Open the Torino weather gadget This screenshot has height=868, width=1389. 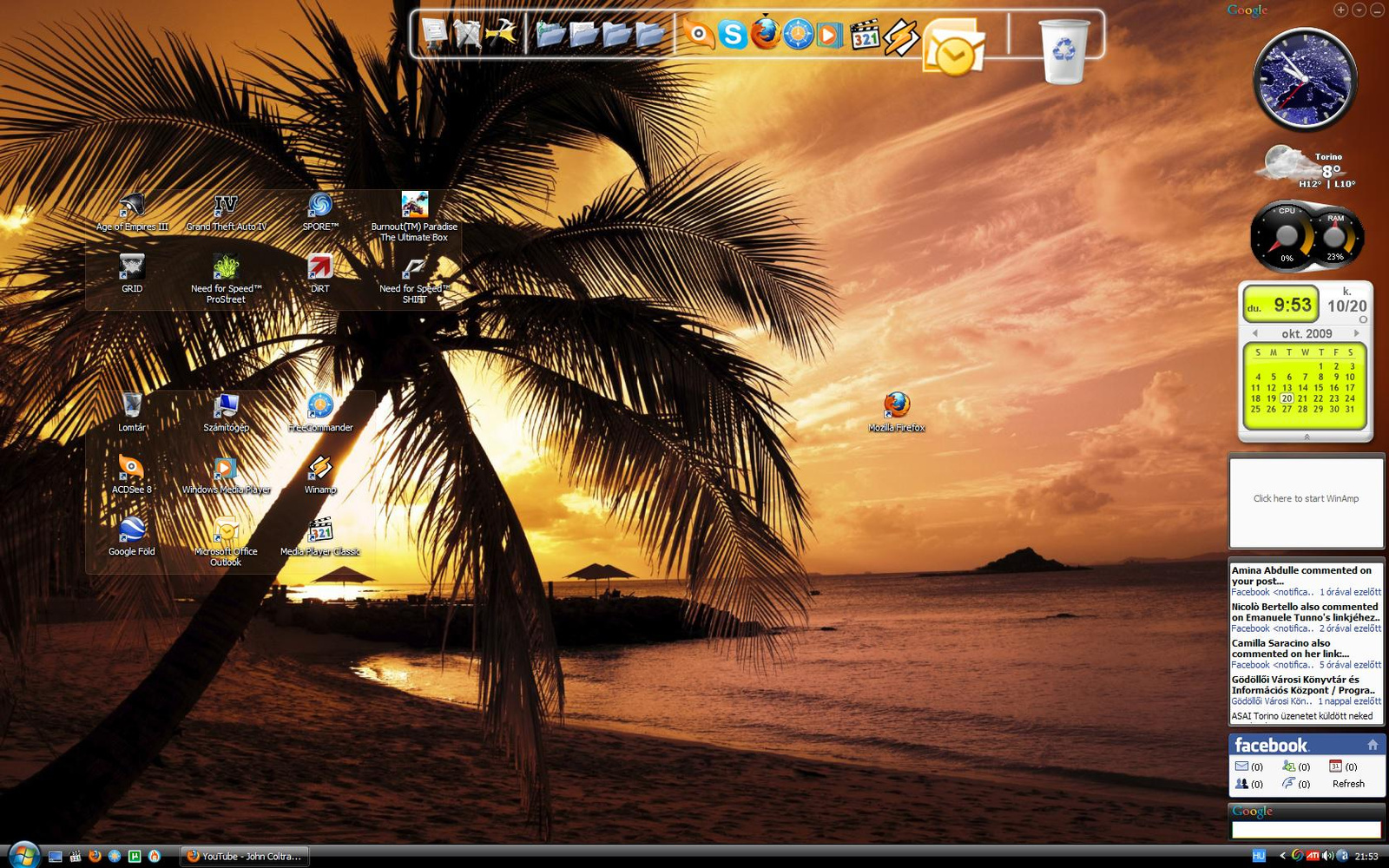pos(1307,168)
